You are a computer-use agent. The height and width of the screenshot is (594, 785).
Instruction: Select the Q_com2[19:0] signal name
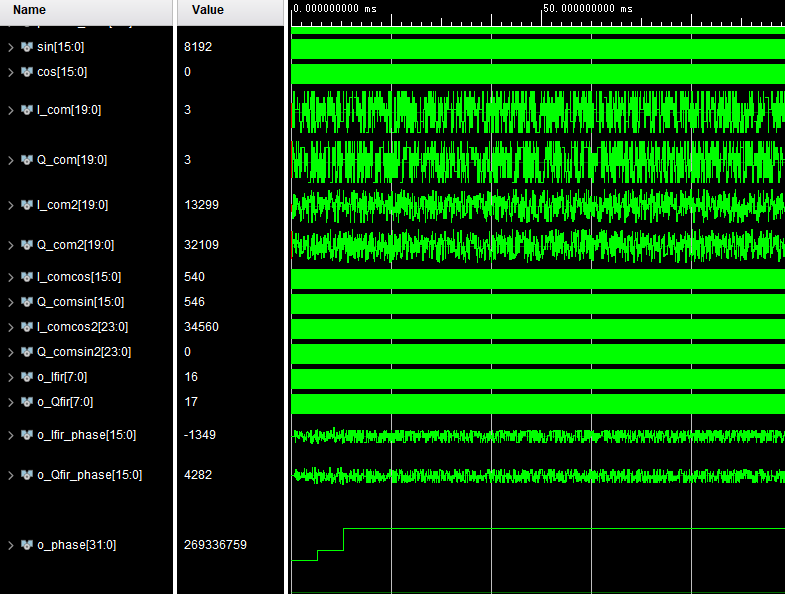point(76,245)
